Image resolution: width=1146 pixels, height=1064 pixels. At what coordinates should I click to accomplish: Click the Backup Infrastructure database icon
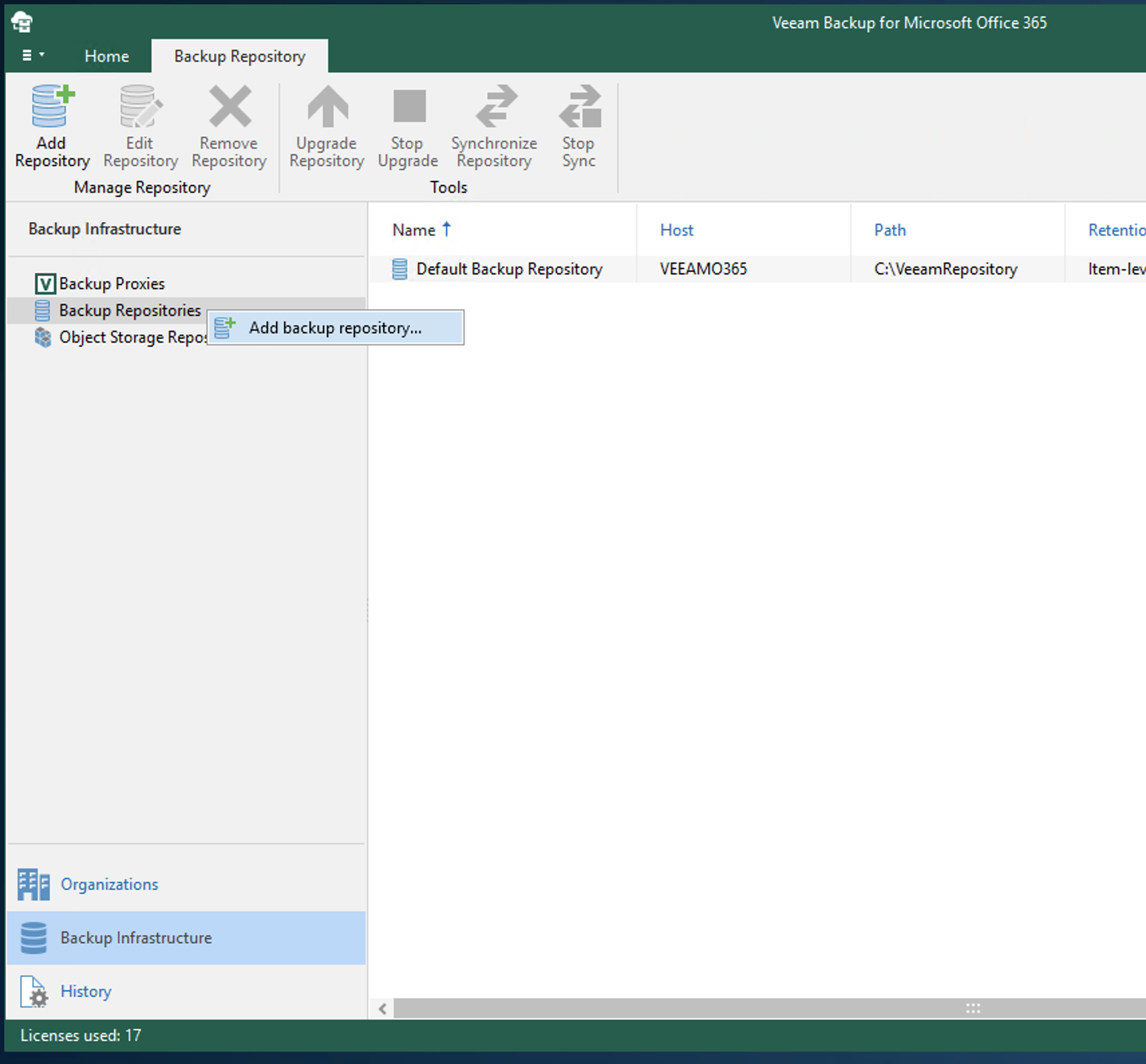tap(33, 938)
